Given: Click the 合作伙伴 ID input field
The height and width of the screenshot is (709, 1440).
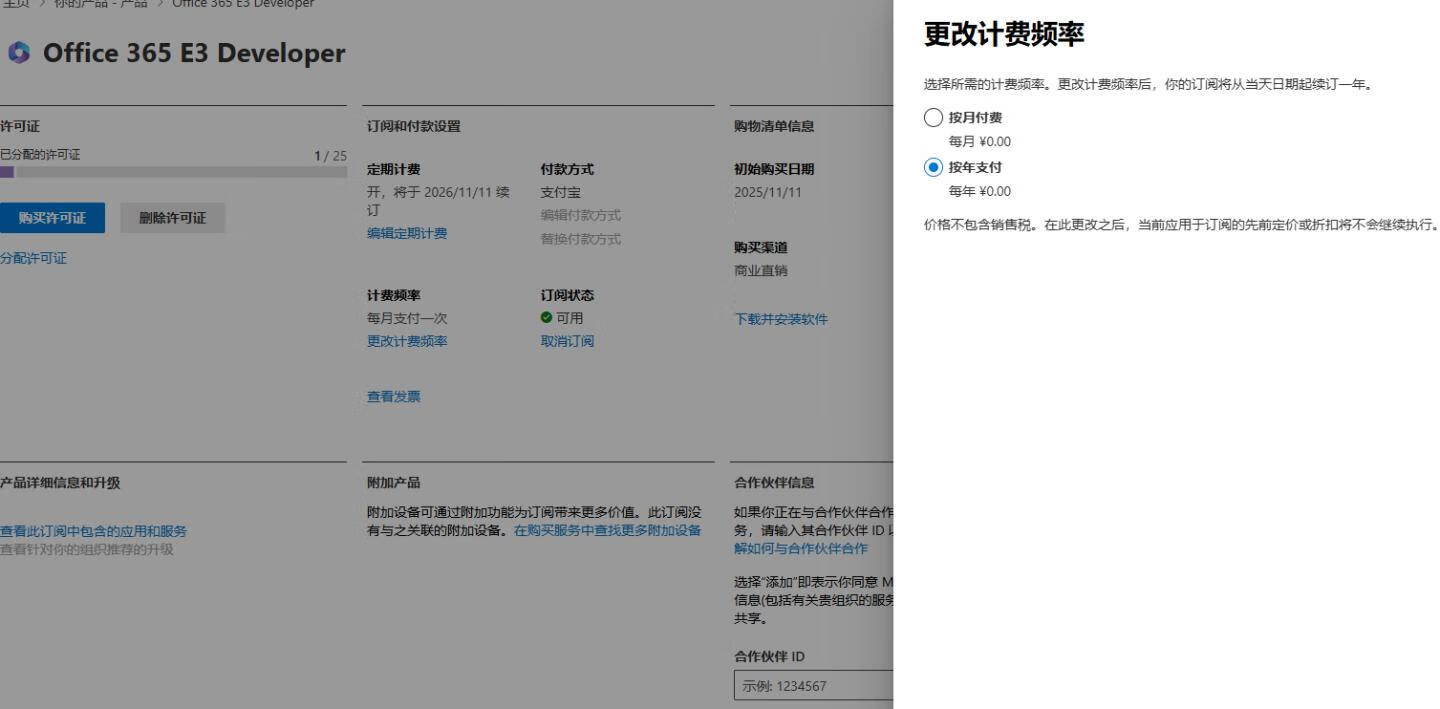Looking at the screenshot, I should coord(812,686).
